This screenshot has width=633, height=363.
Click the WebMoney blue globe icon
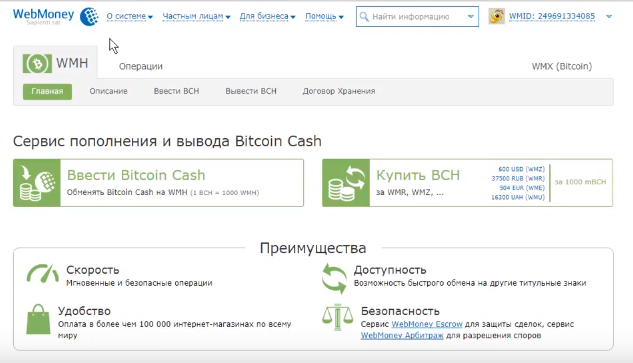point(89,17)
